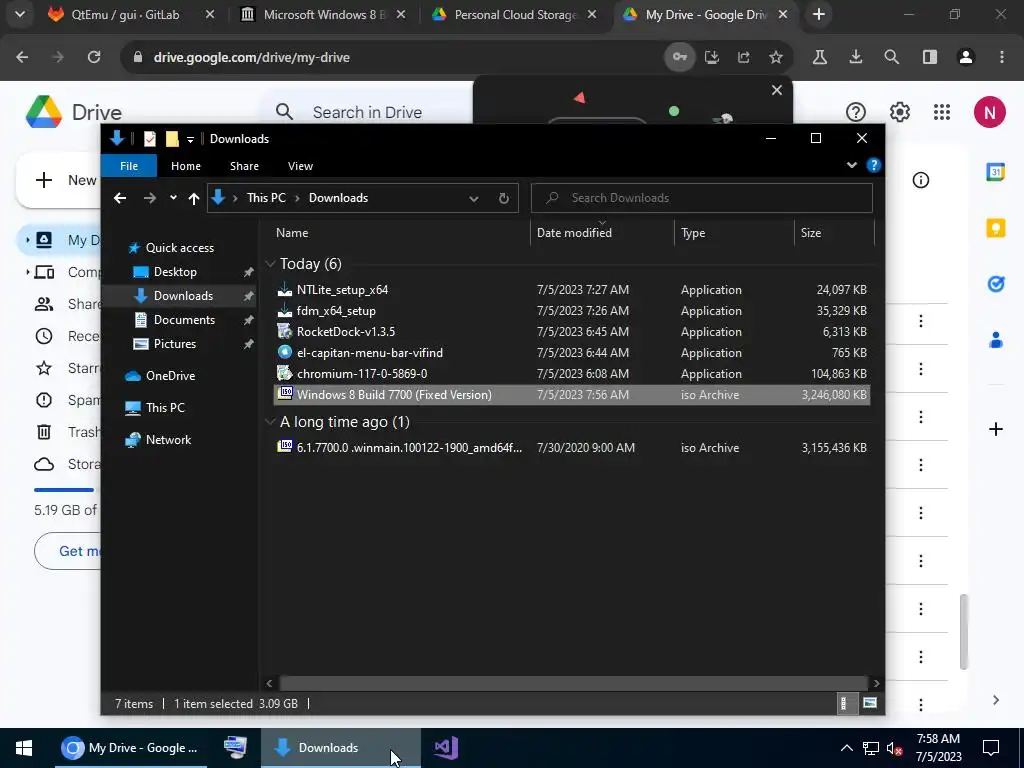Screen dimensions: 1024x768
Task: Sort files by the Type column
Action: 734,233
